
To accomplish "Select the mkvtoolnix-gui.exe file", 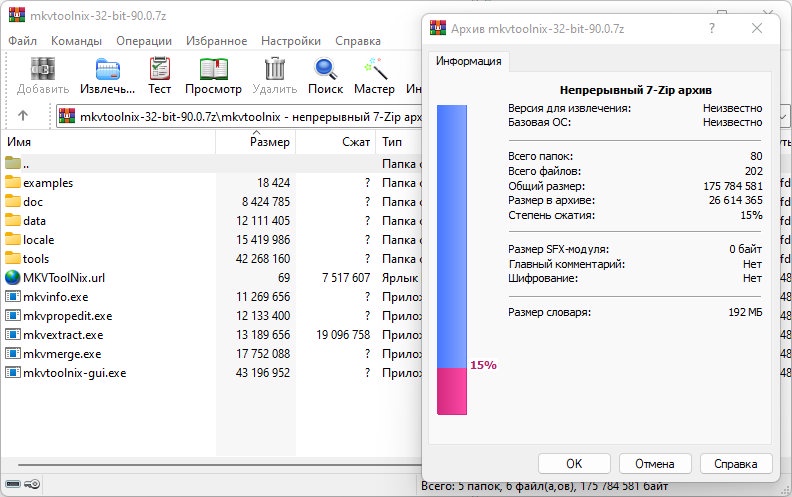I will click(74, 373).
